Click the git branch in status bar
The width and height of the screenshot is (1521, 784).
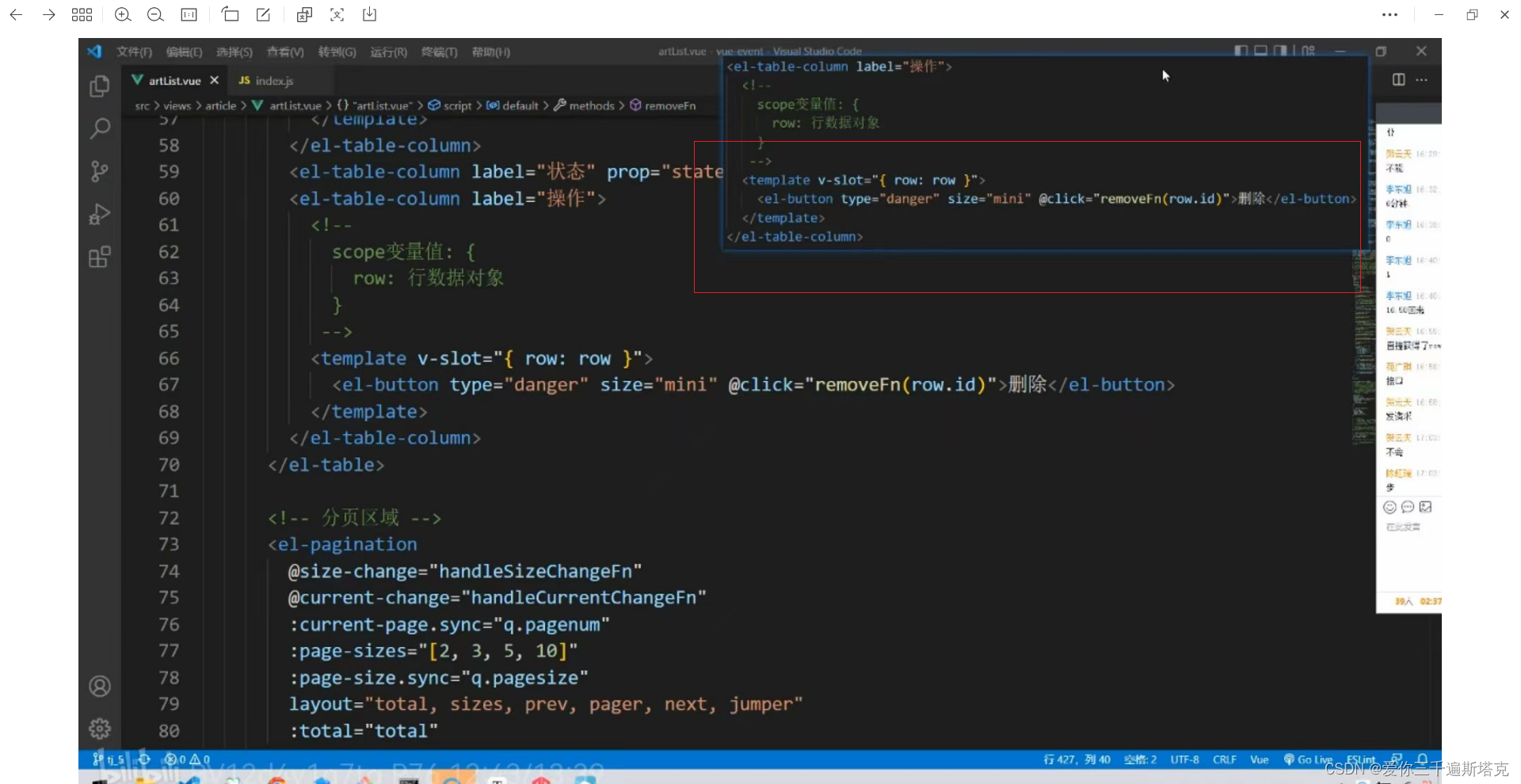tap(109, 759)
